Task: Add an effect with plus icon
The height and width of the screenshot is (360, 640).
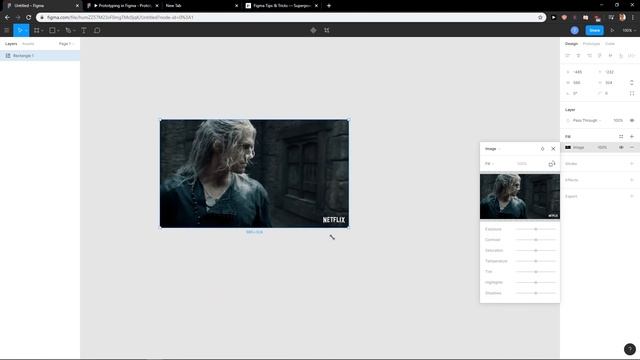Action: click(x=632, y=180)
